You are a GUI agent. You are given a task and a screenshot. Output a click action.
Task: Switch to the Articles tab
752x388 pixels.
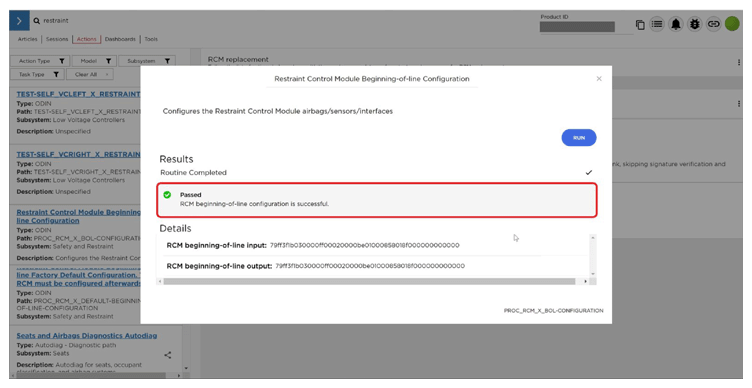pos(27,39)
